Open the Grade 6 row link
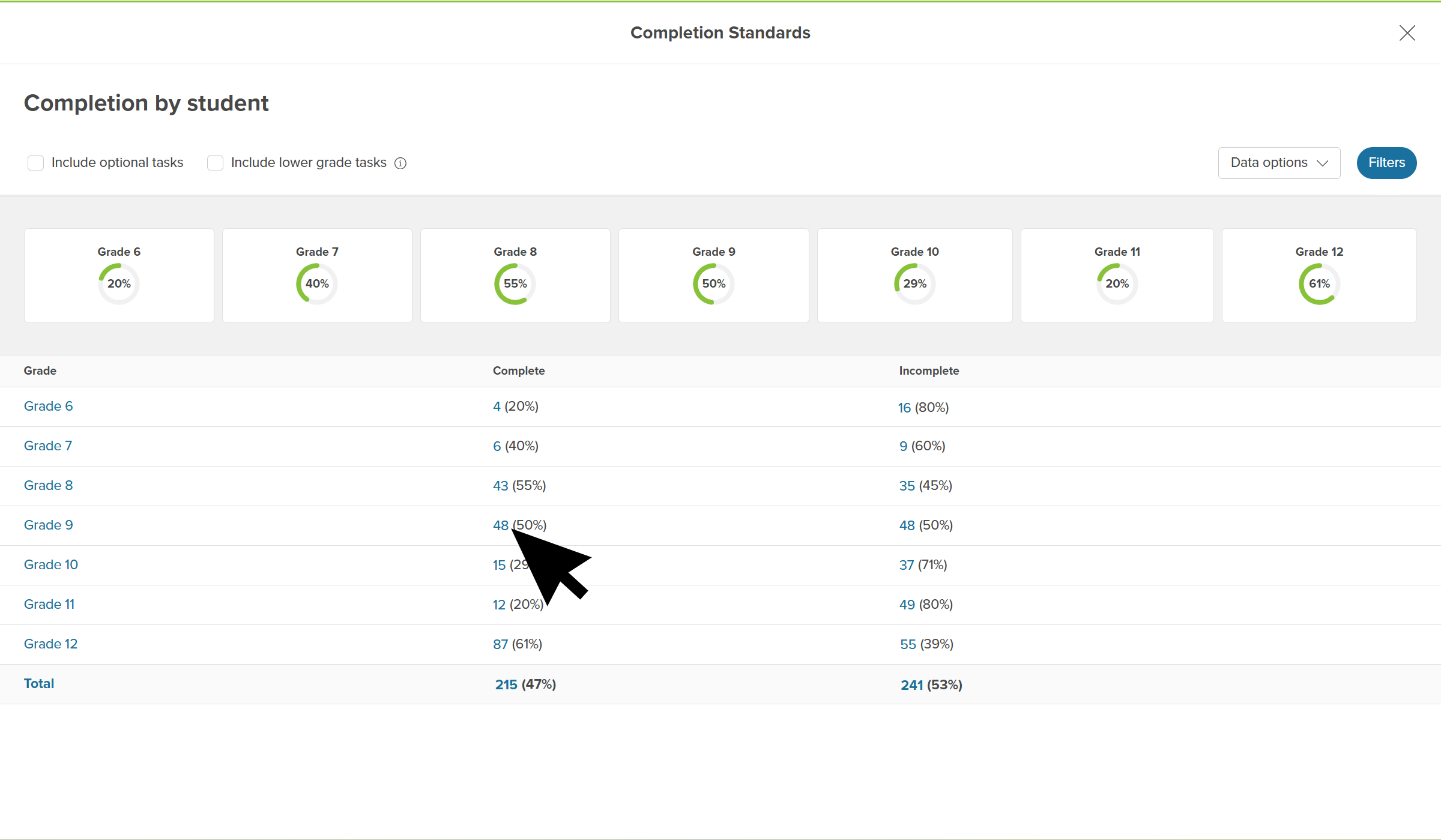 (48, 406)
